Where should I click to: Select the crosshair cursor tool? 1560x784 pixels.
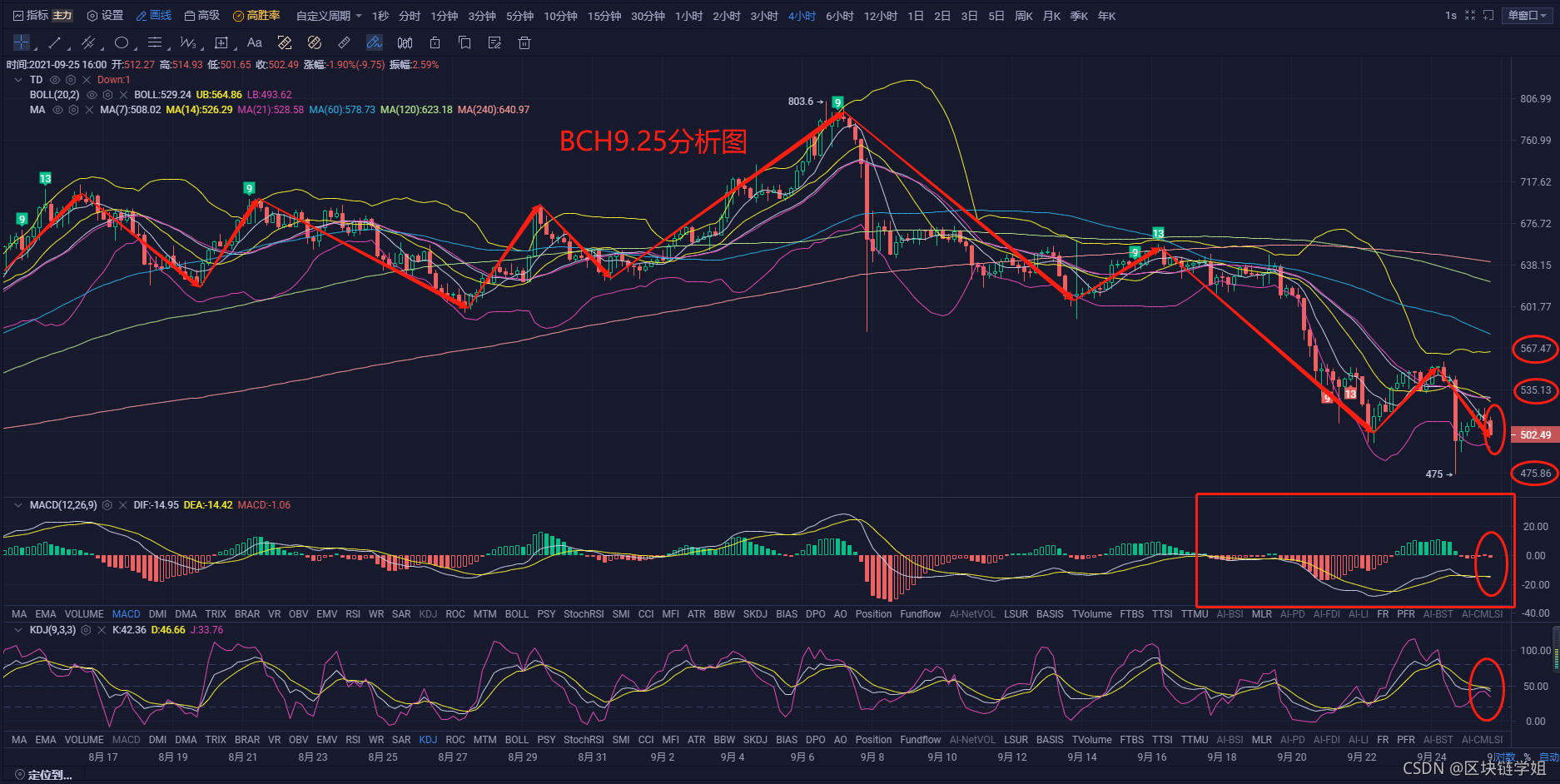22,42
